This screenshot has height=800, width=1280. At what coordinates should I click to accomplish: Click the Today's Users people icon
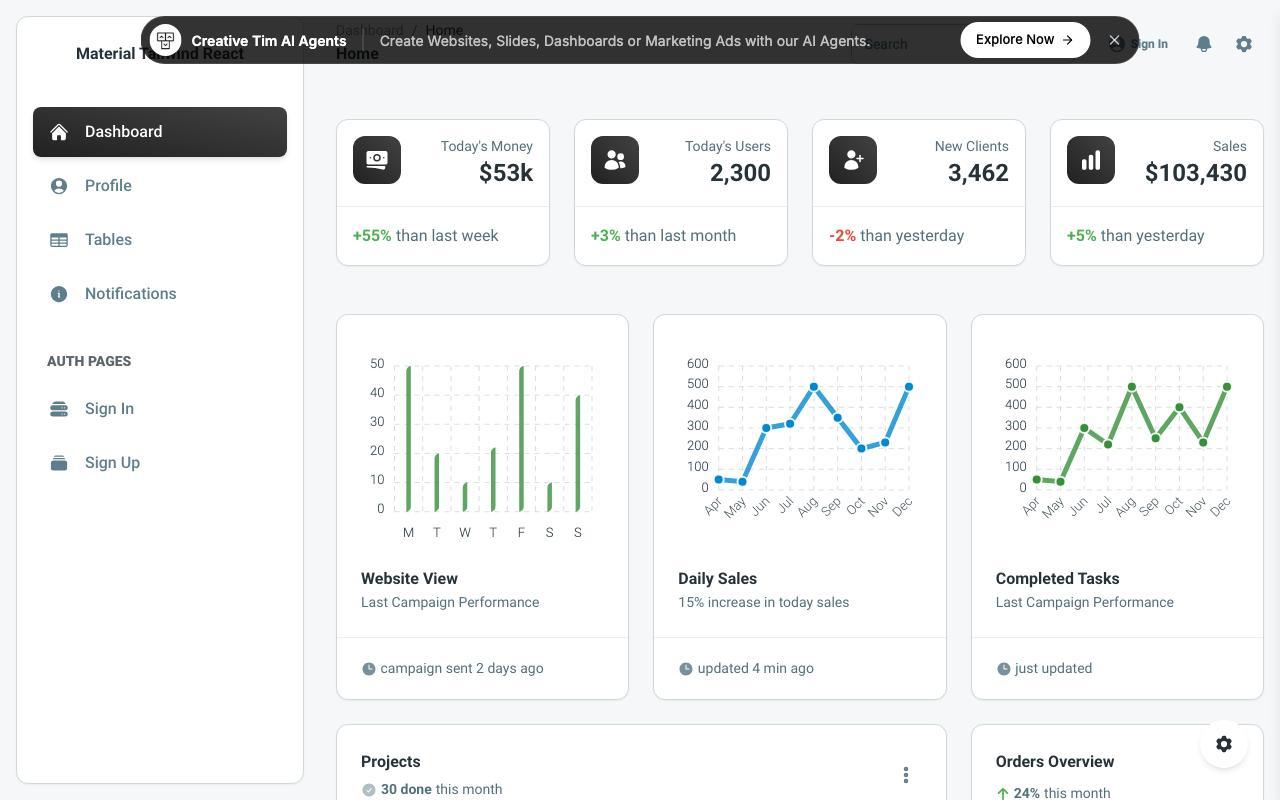[615, 160]
